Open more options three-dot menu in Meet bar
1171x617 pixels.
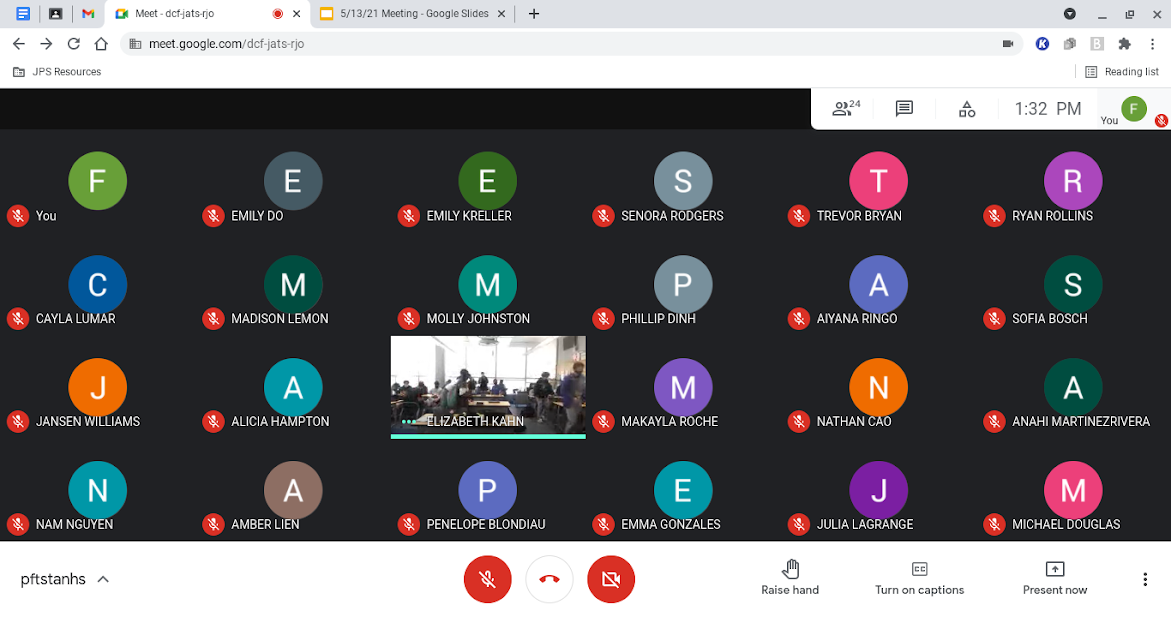[1145, 579]
